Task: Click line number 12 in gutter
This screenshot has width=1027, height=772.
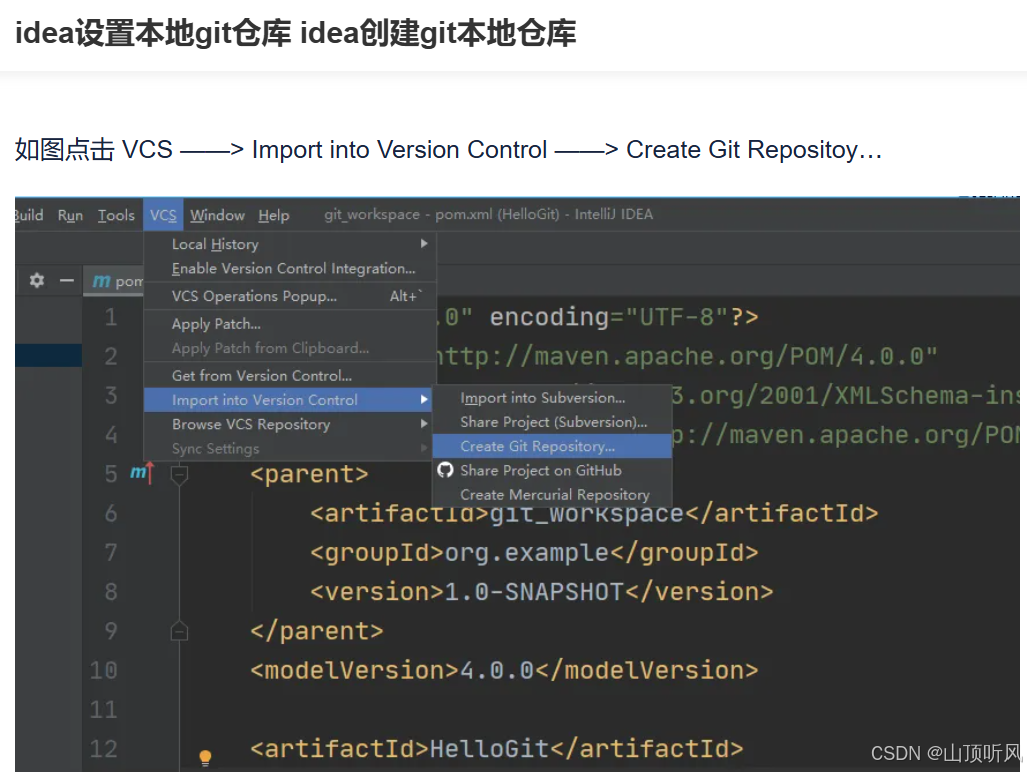Action: [103, 748]
